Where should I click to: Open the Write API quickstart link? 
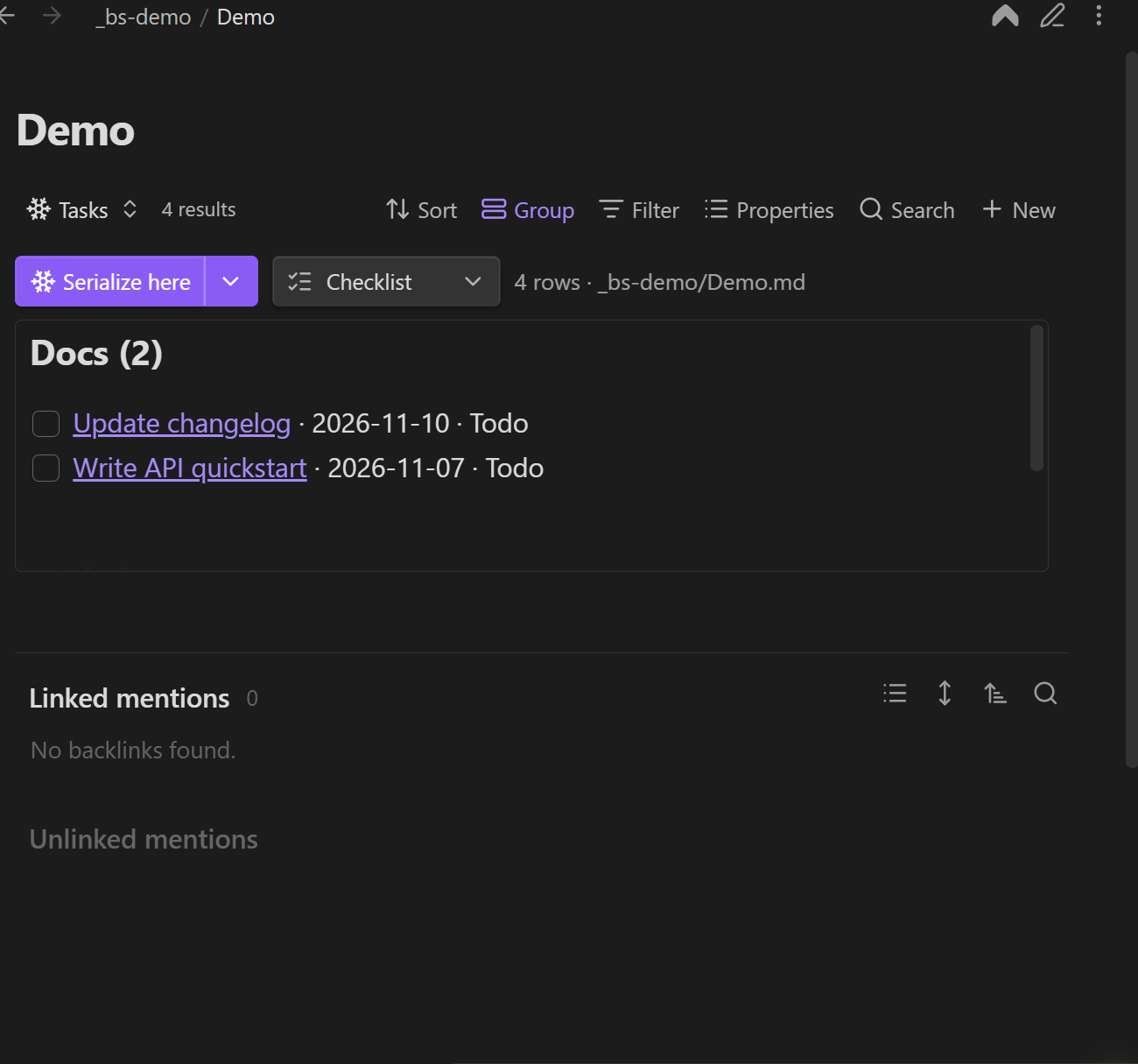(x=190, y=469)
